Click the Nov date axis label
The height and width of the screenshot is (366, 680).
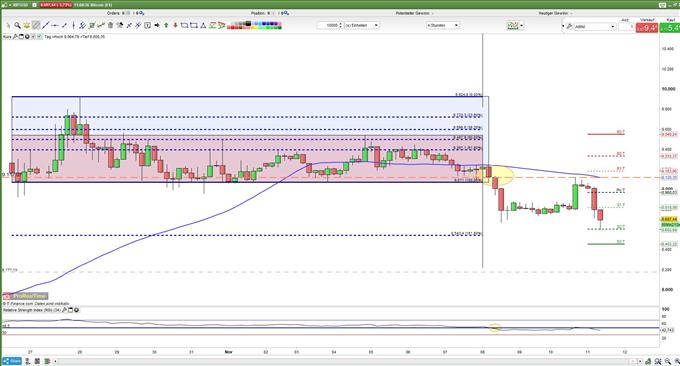229,352
